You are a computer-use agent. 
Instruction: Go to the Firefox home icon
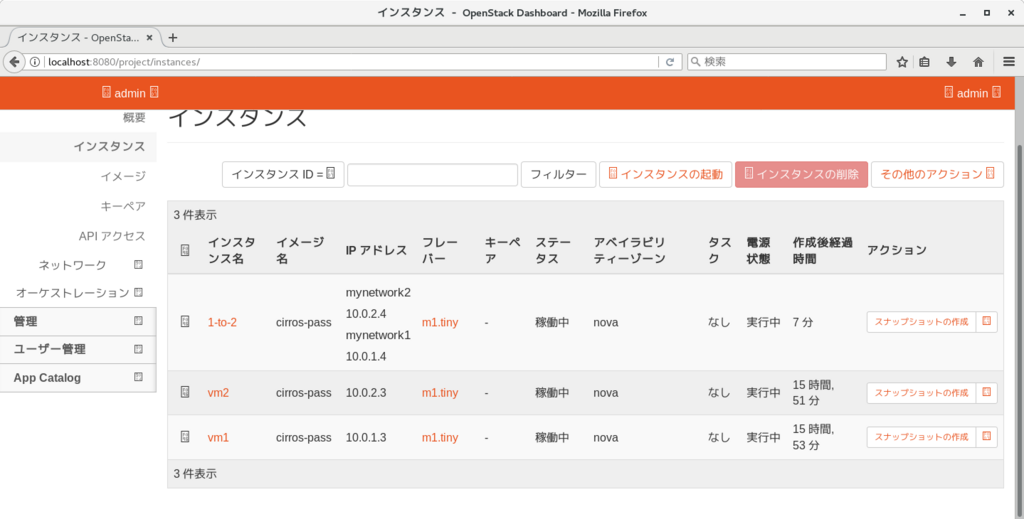click(x=978, y=62)
